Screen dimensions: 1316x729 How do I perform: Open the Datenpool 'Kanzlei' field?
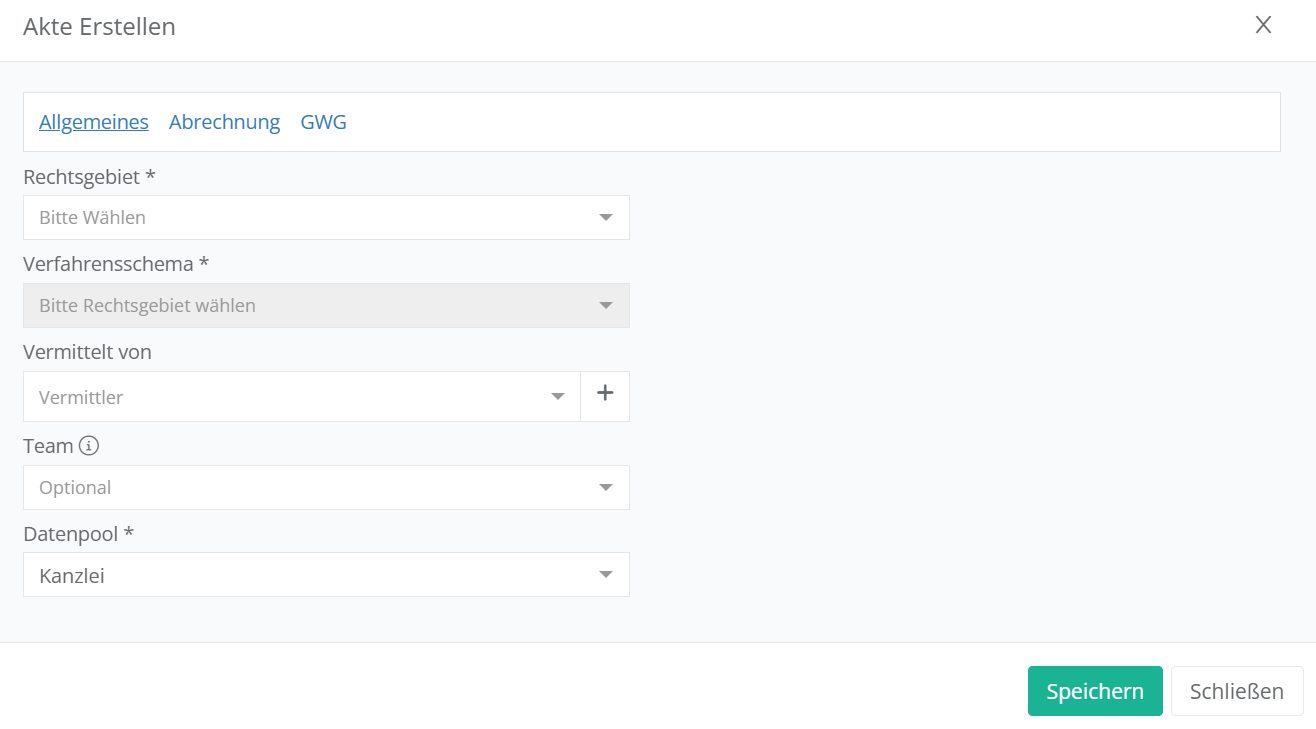tap(300, 575)
